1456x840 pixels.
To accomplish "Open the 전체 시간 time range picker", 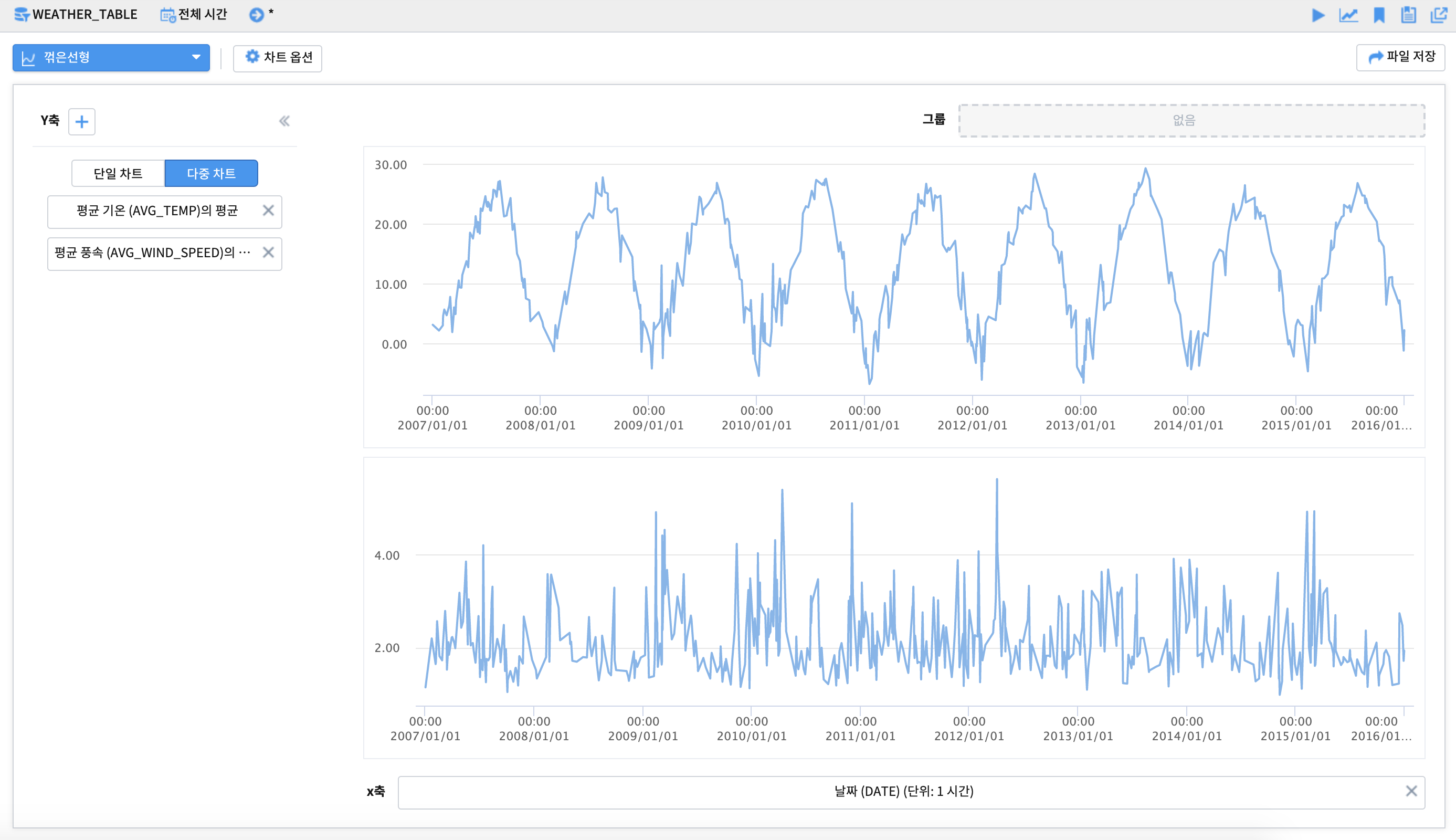I will (194, 14).
